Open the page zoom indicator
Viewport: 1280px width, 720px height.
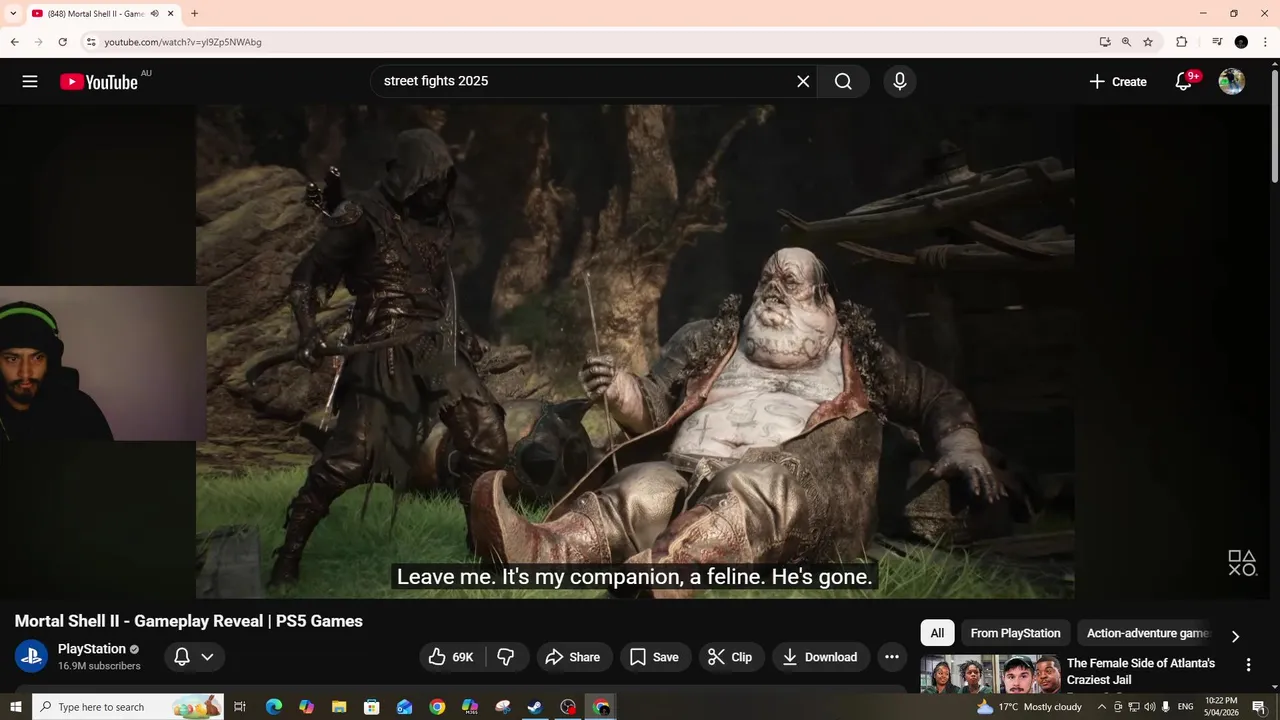click(x=1126, y=42)
